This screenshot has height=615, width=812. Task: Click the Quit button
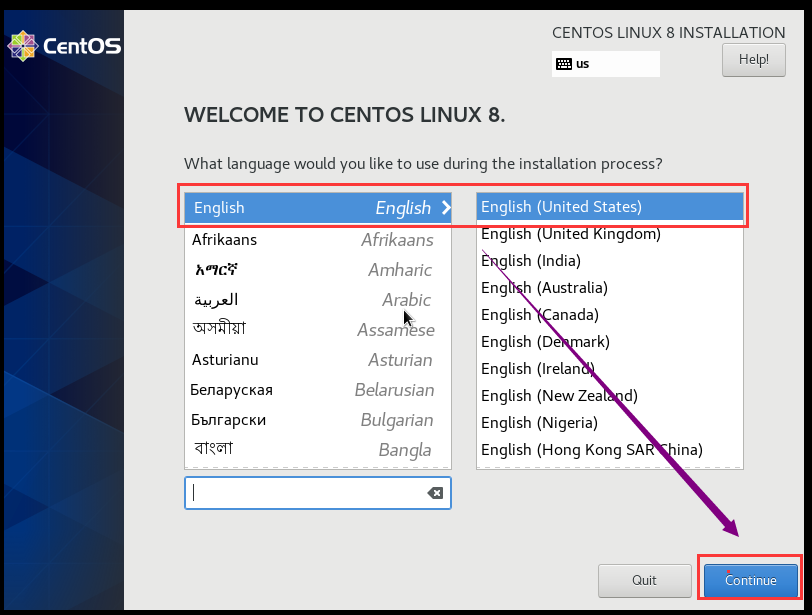point(644,580)
